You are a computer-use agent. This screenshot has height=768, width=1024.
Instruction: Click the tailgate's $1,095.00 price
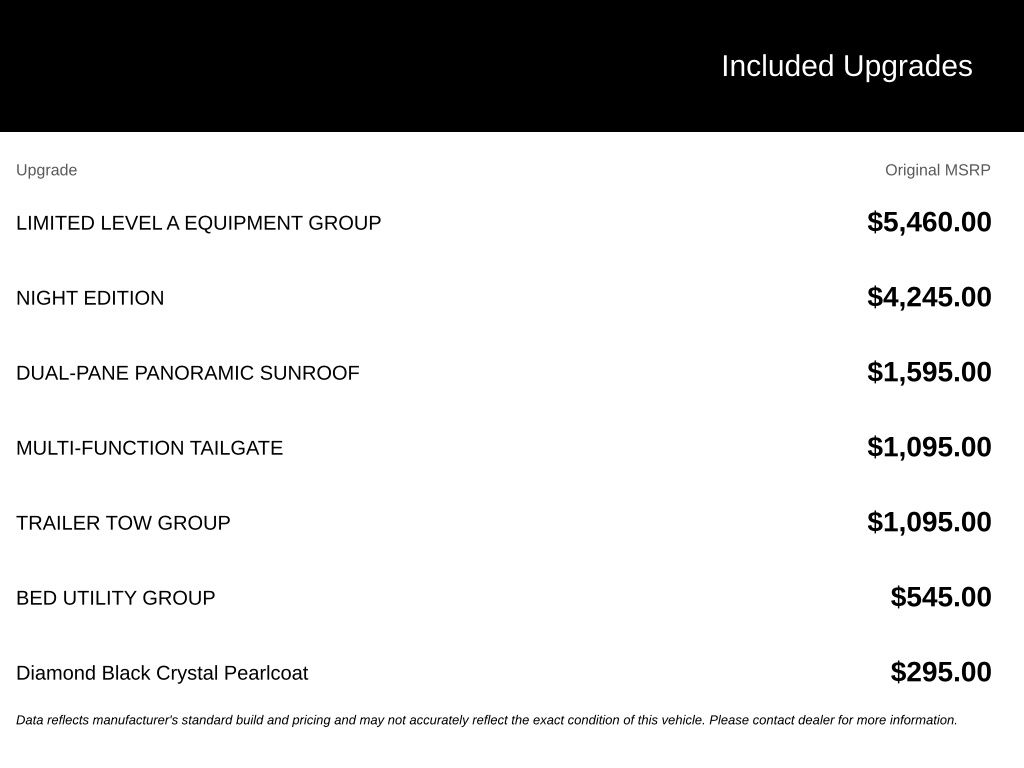click(x=929, y=447)
